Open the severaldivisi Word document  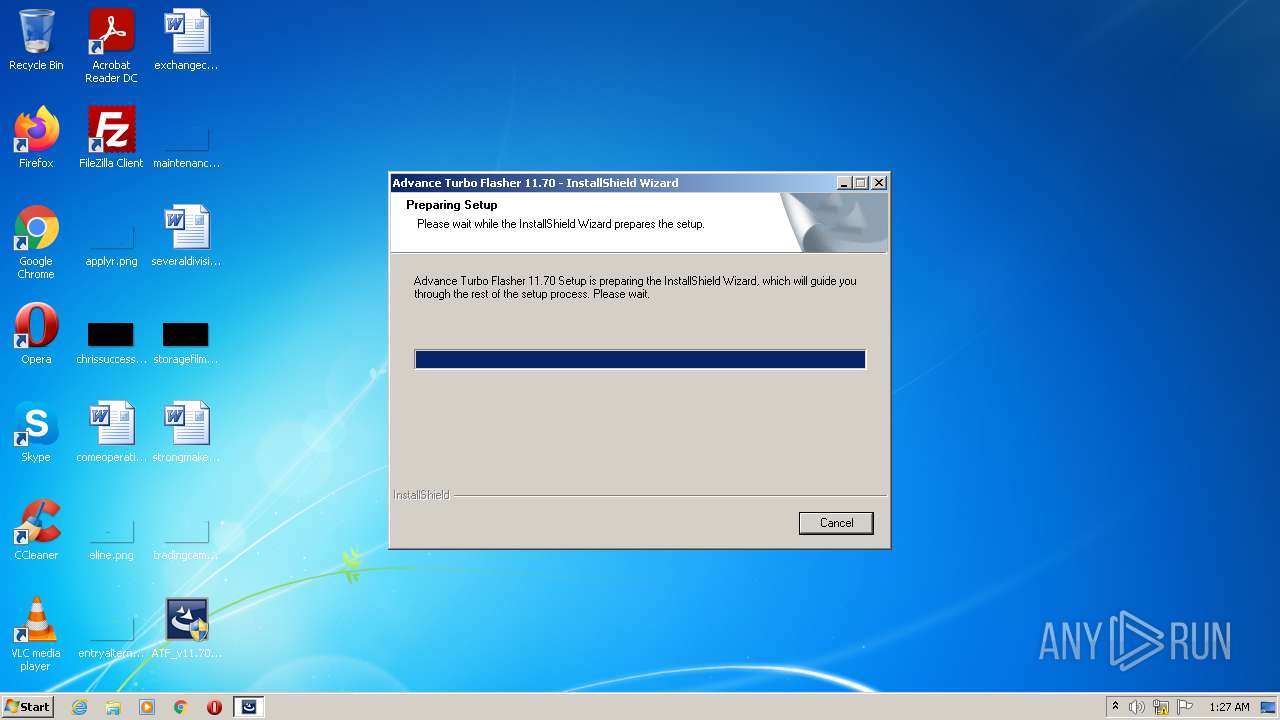186,236
